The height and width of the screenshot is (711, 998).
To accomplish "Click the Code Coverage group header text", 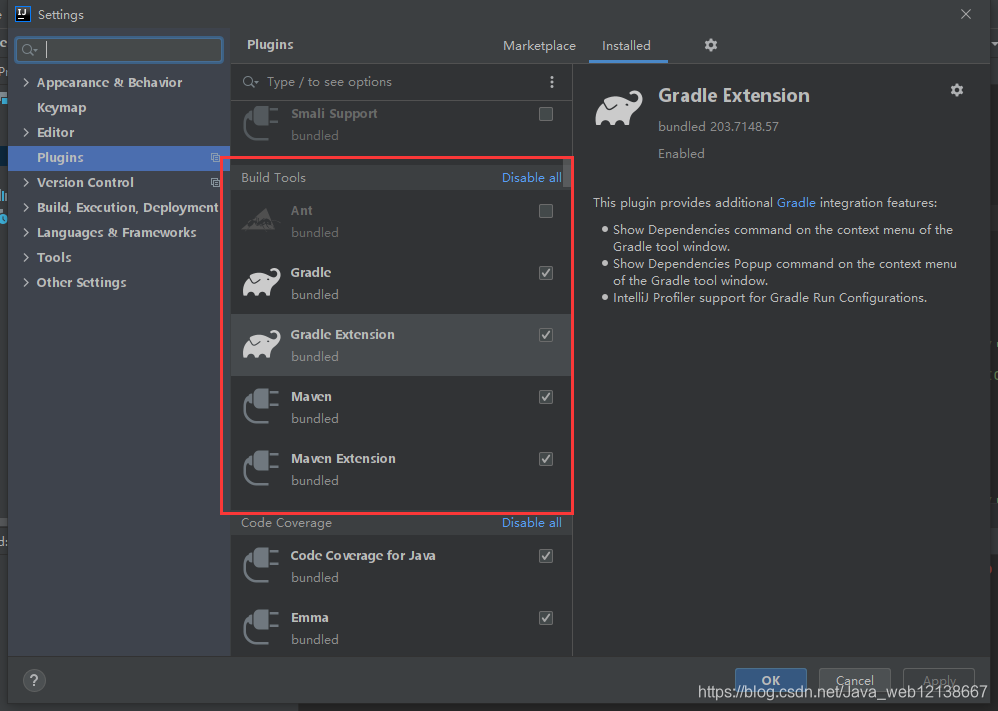I will click(286, 523).
